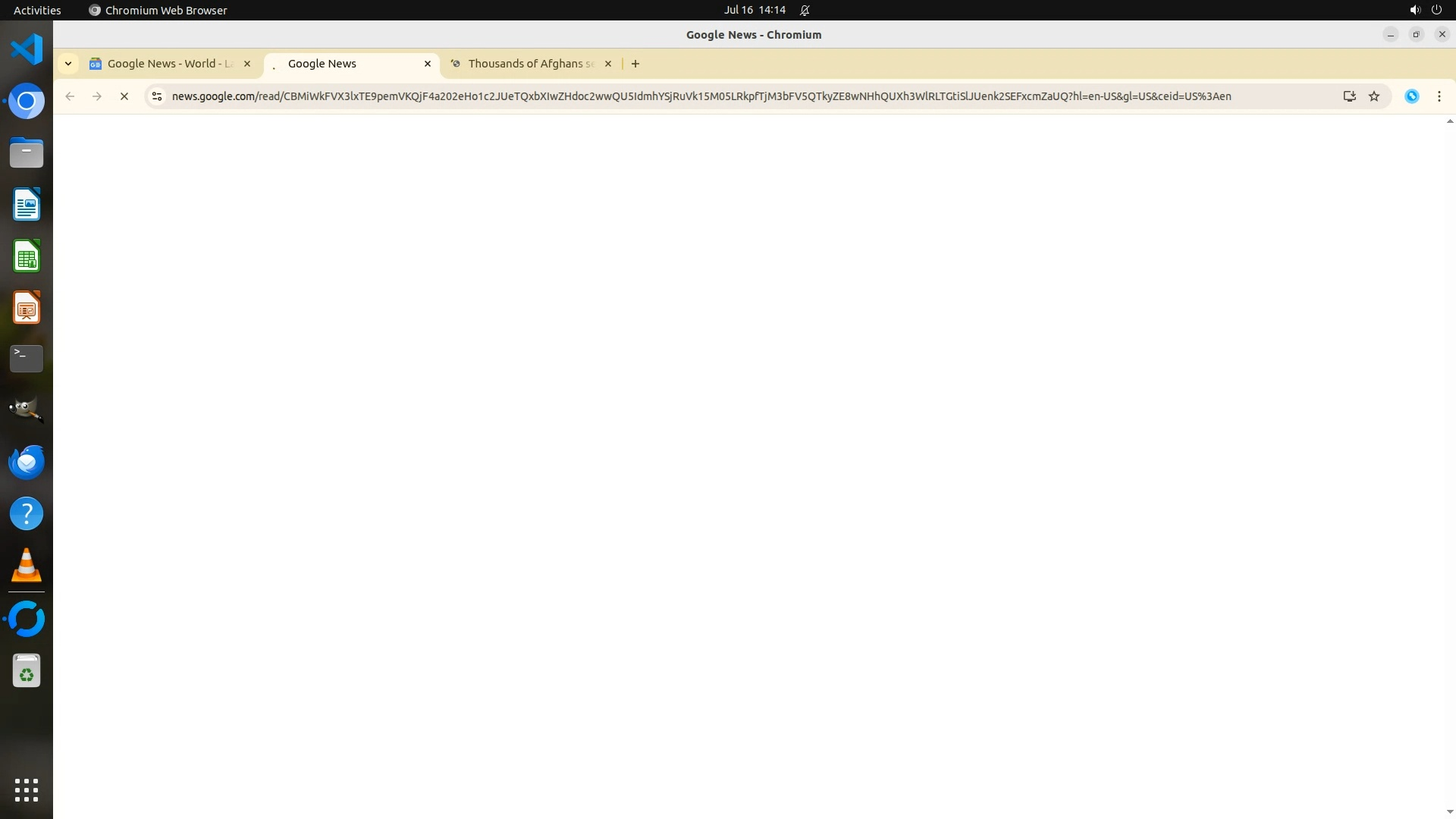Show Applications grid
The image size is (1456, 819).
(27, 789)
